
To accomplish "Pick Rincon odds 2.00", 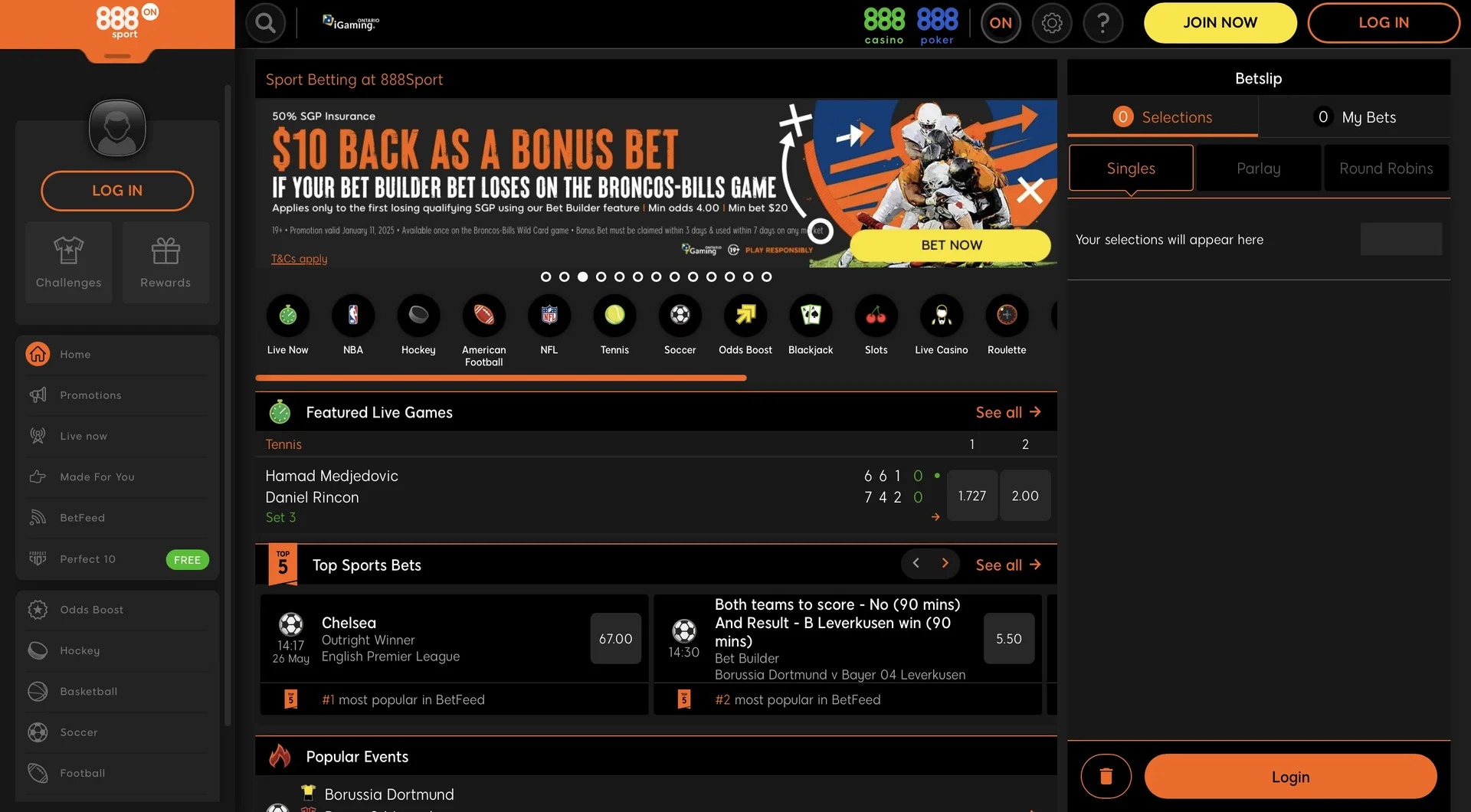I will pos(1025,496).
